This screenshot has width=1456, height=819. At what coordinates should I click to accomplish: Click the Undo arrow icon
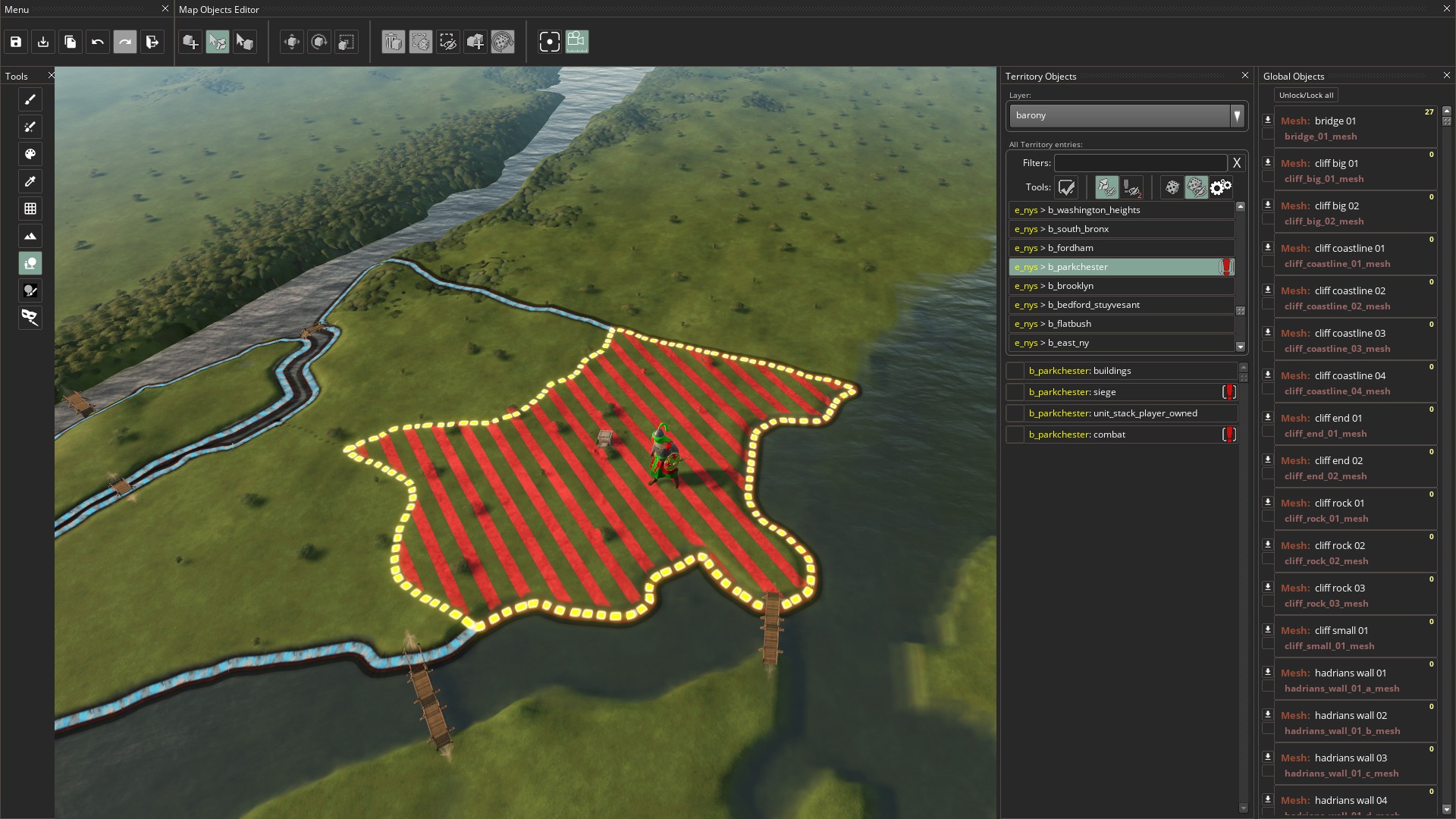(x=98, y=42)
